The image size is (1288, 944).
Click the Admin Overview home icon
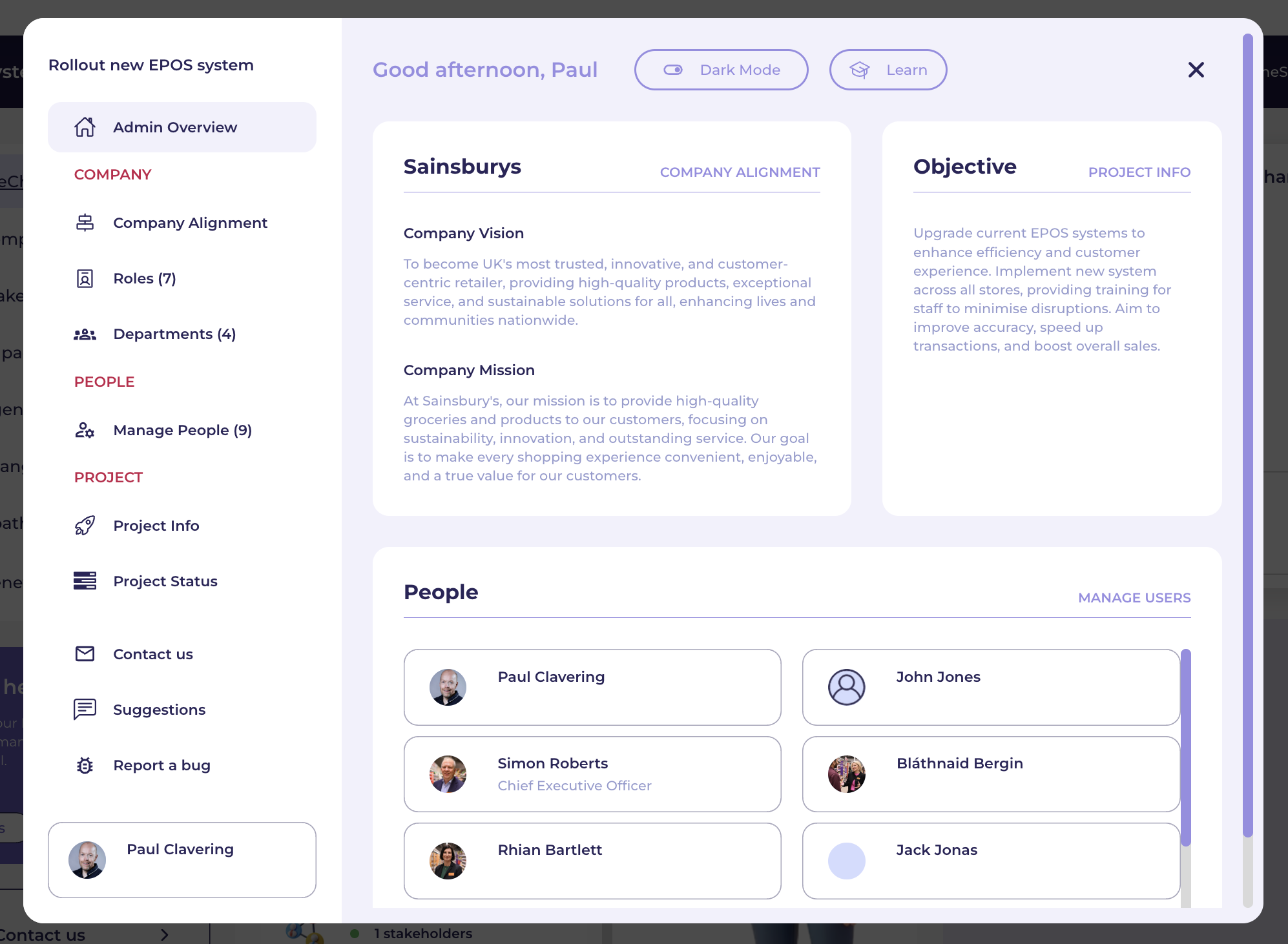pyautogui.click(x=85, y=127)
